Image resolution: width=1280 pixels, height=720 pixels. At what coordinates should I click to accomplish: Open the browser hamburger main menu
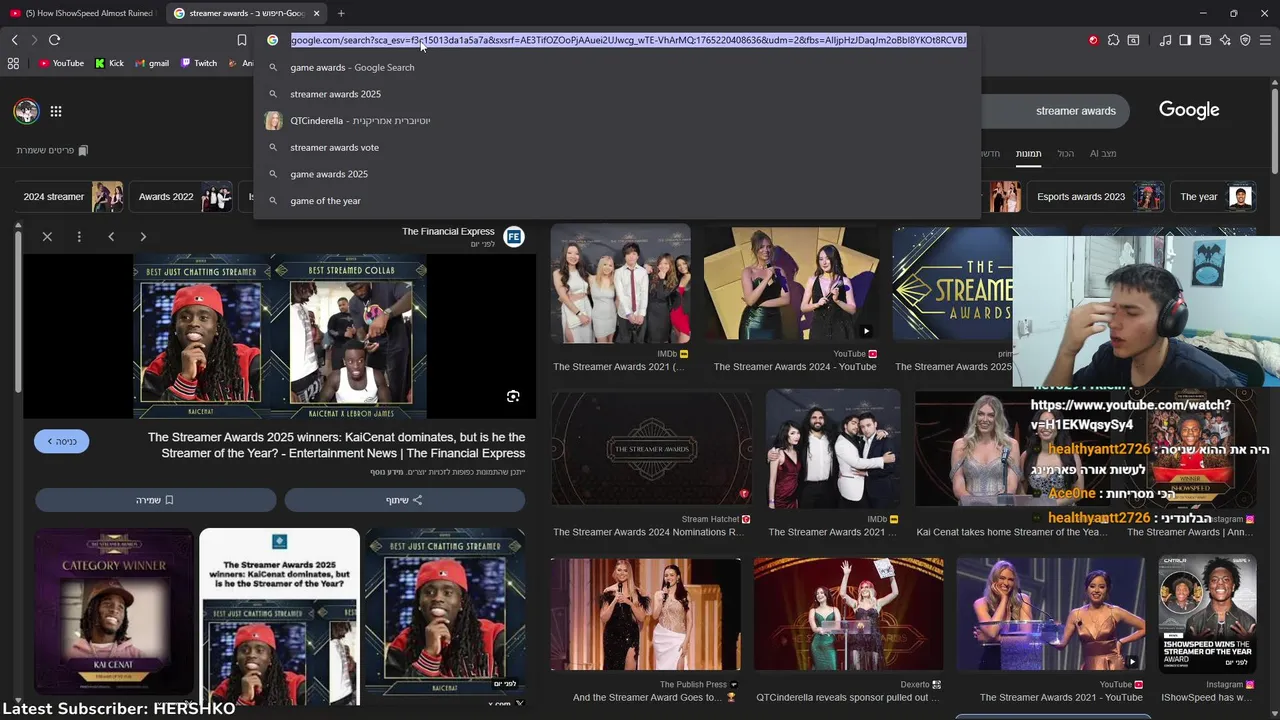click(x=1265, y=40)
